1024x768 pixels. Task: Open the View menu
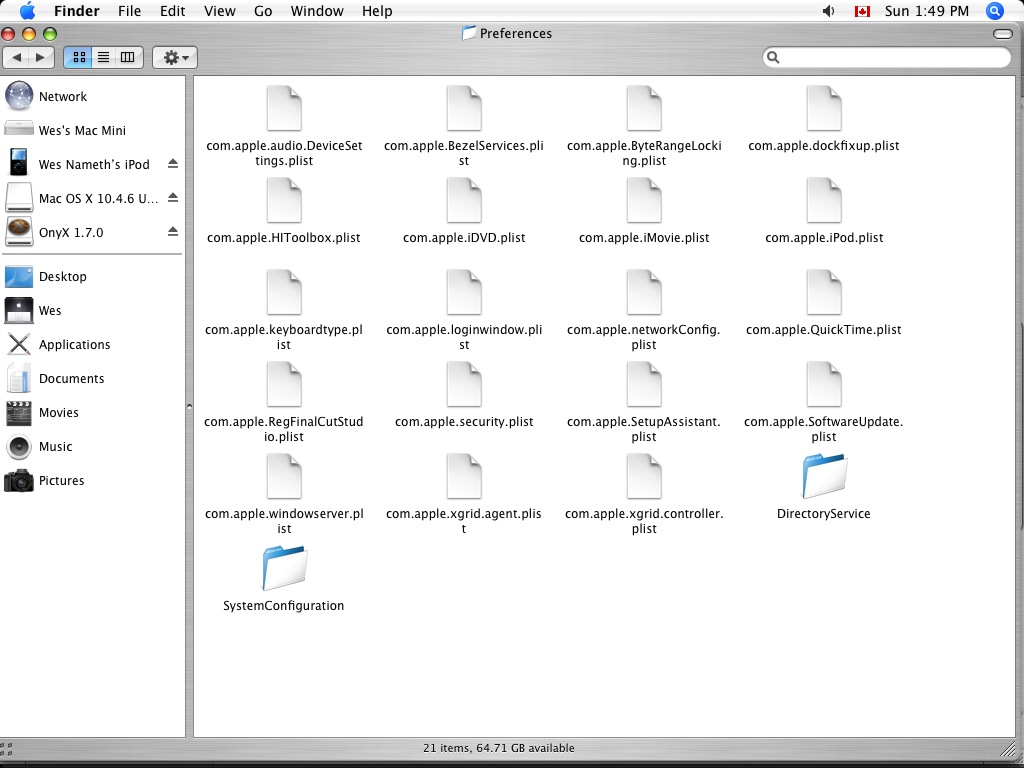(x=219, y=11)
